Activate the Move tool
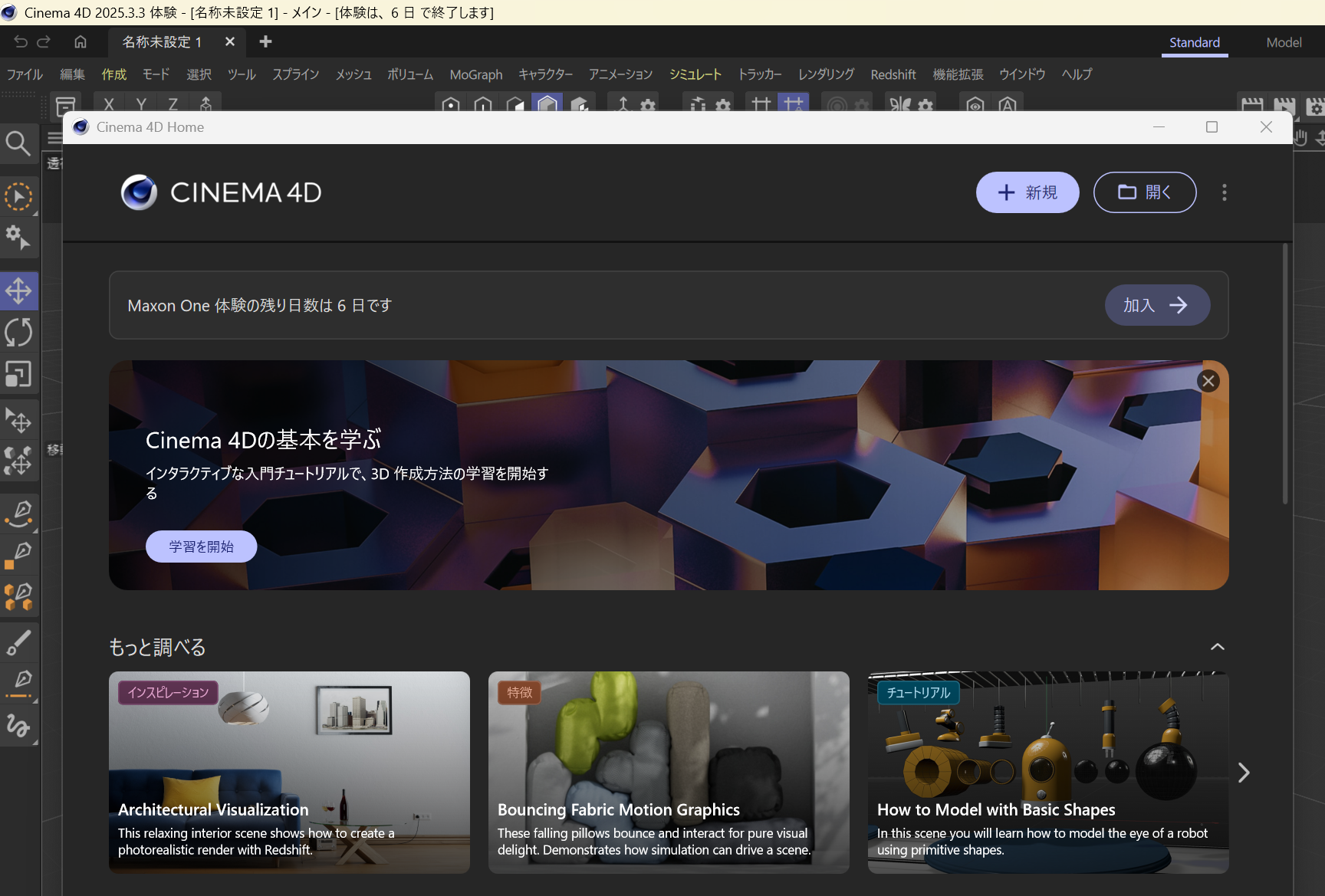The width and height of the screenshot is (1325, 896). [18, 291]
